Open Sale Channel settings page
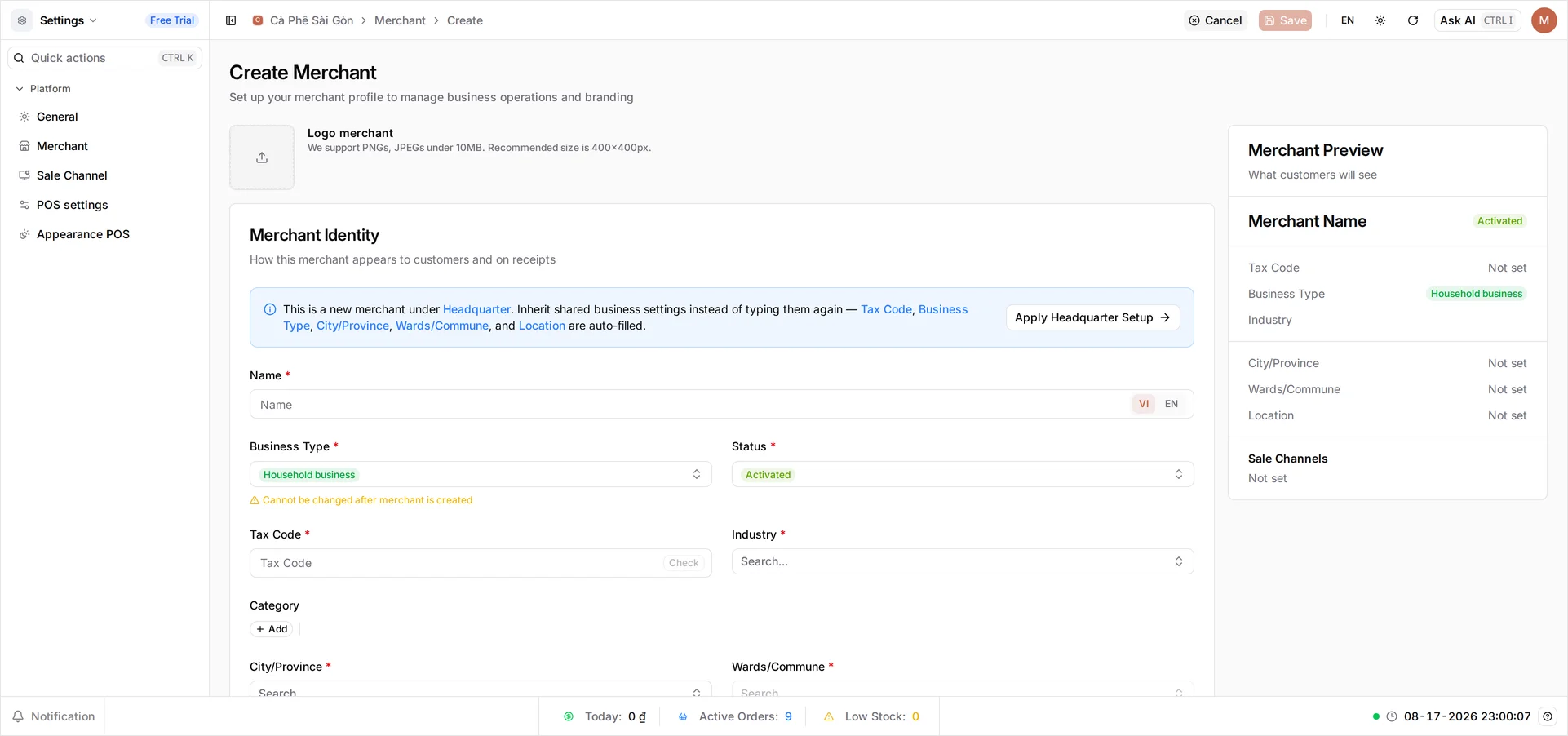Image resolution: width=1568 pixels, height=736 pixels. [x=105, y=175]
